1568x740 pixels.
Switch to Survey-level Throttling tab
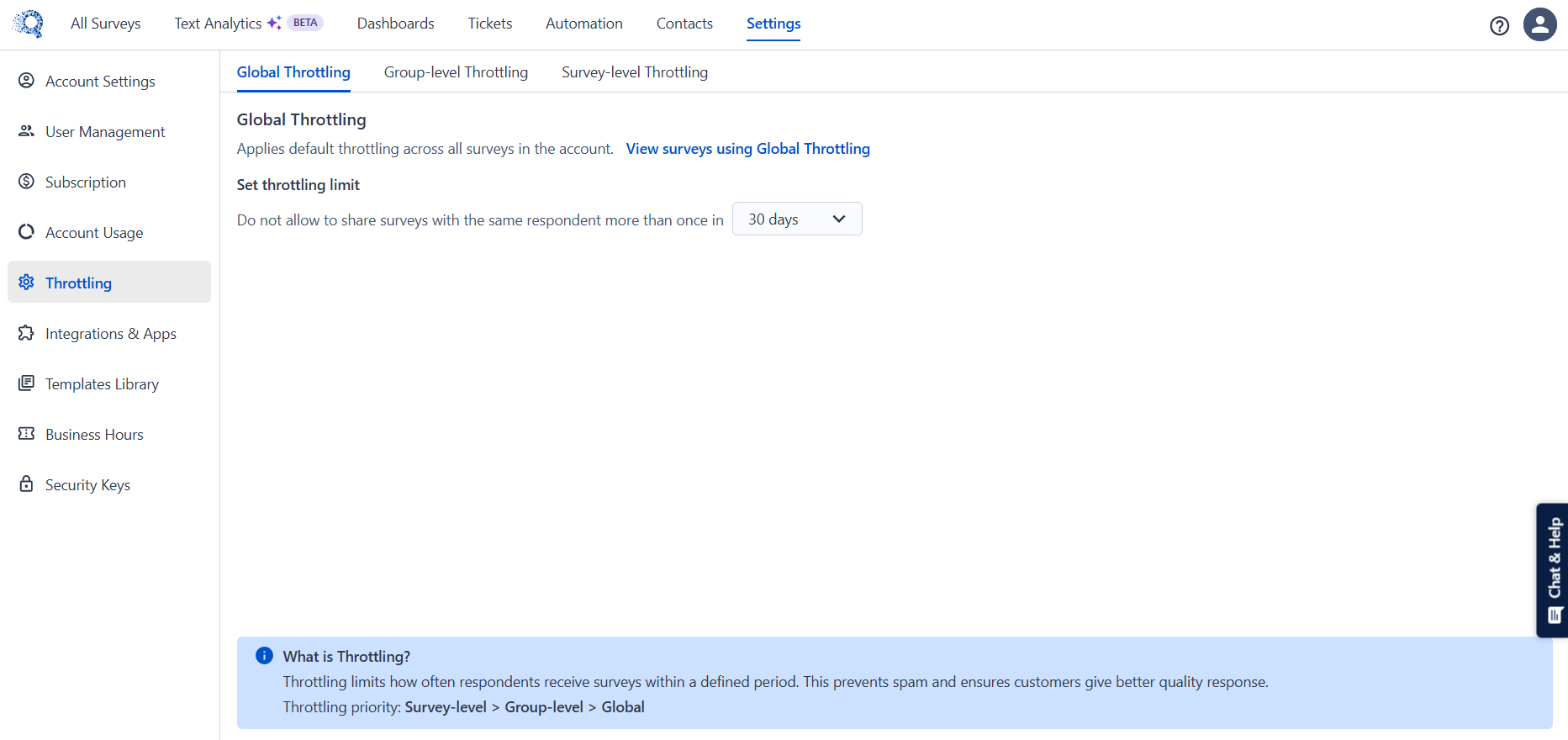[x=634, y=72]
